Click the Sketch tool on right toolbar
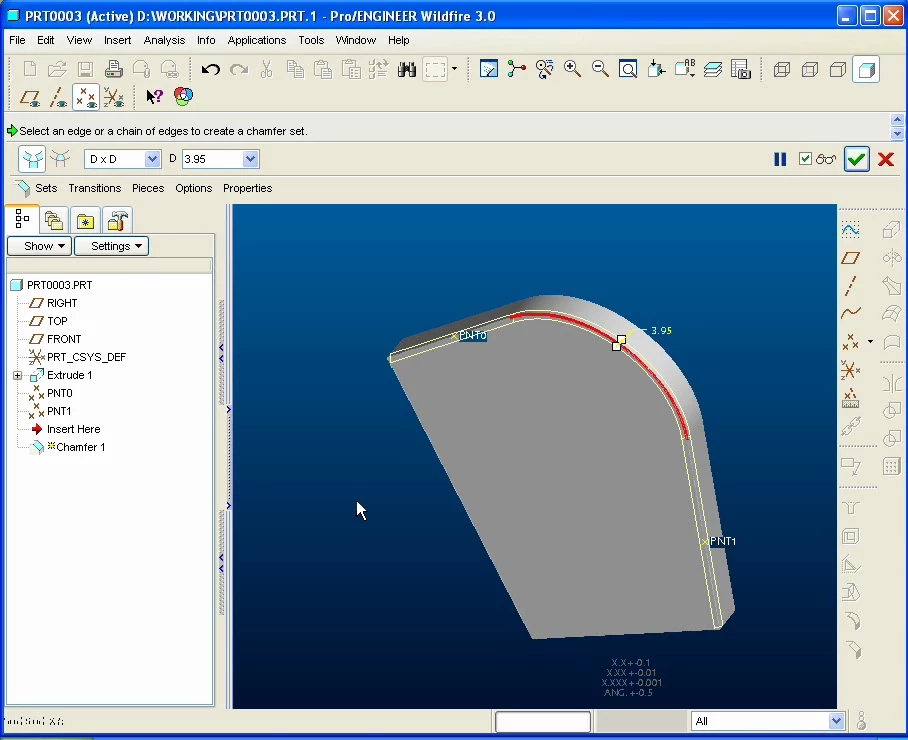Viewport: 908px width, 740px height. pos(851,230)
